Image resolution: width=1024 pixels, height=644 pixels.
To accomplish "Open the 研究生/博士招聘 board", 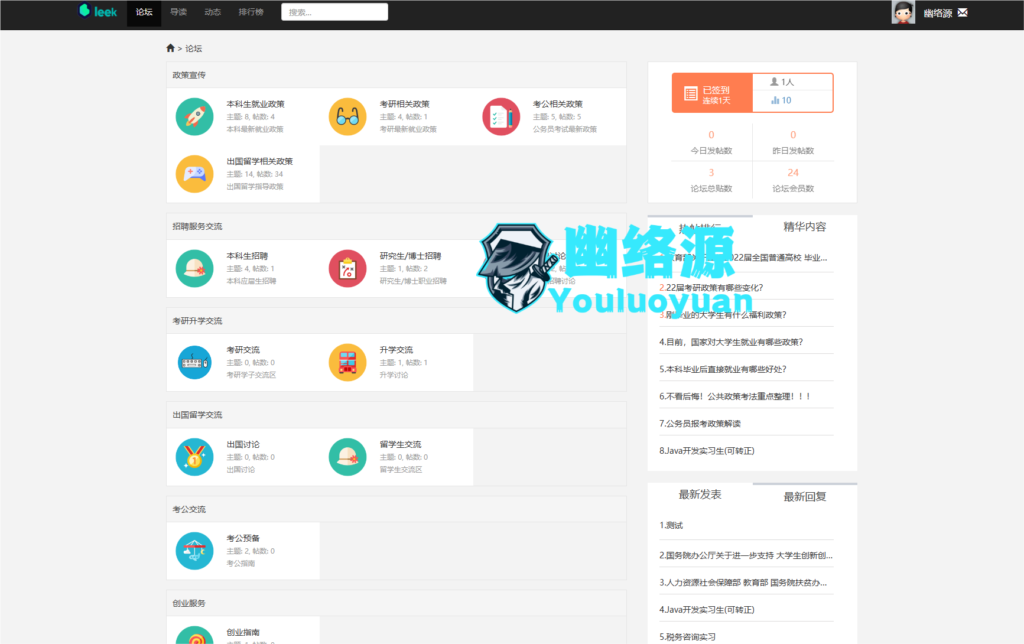I will pos(410,256).
